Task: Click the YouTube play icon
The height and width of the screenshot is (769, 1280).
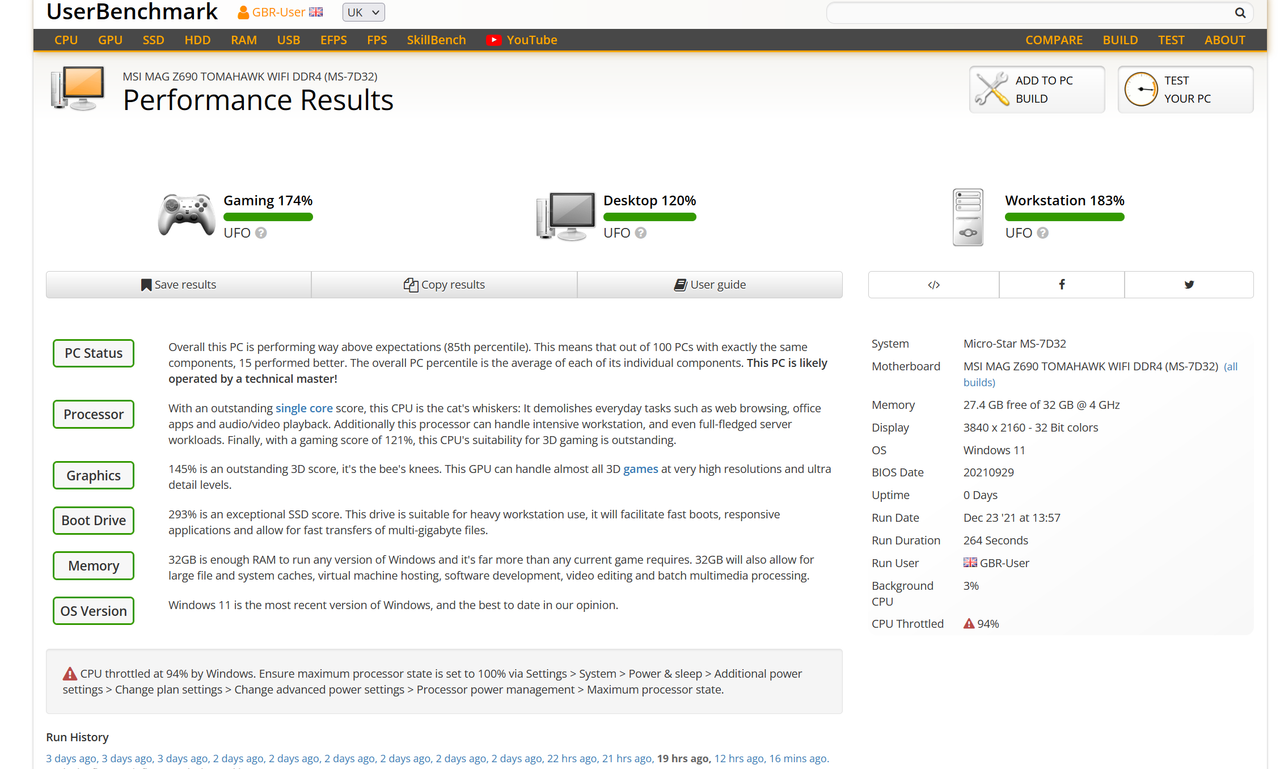Action: point(493,40)
